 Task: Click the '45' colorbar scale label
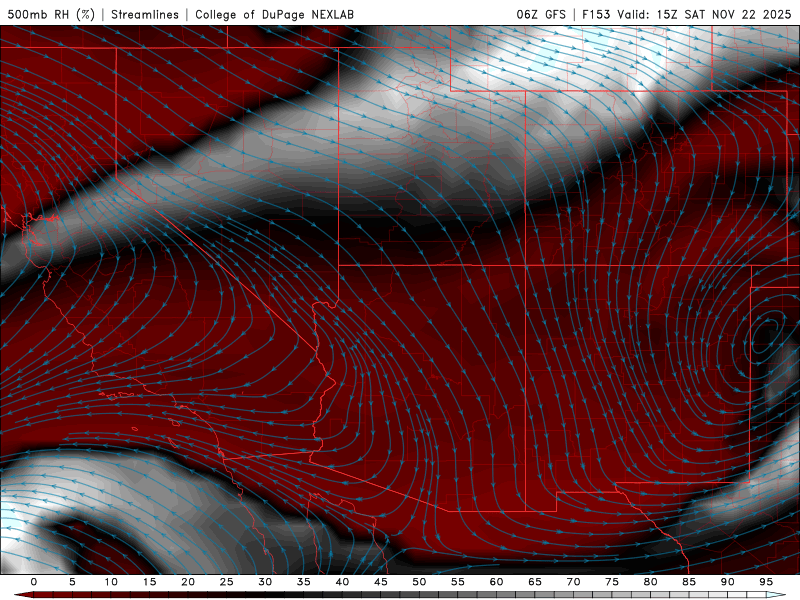(x=381, y=582)
